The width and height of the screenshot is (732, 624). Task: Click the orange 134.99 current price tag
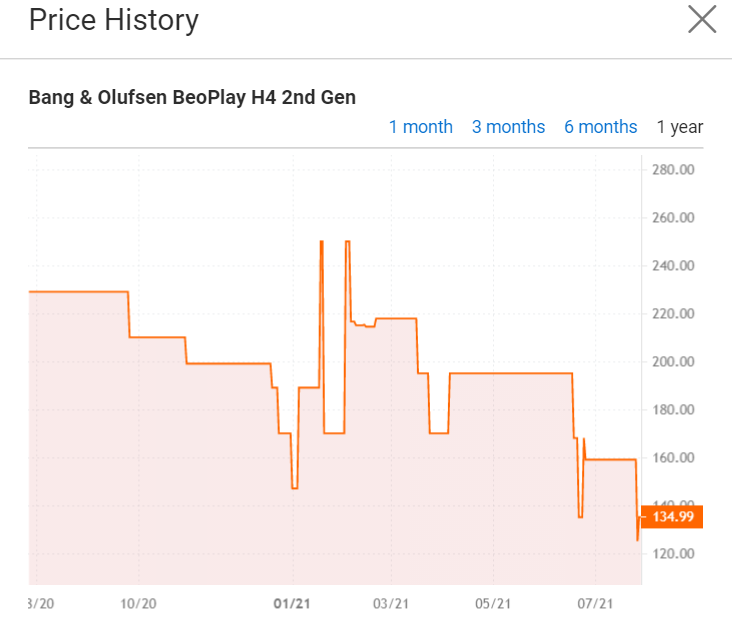[x=671, y=517]
